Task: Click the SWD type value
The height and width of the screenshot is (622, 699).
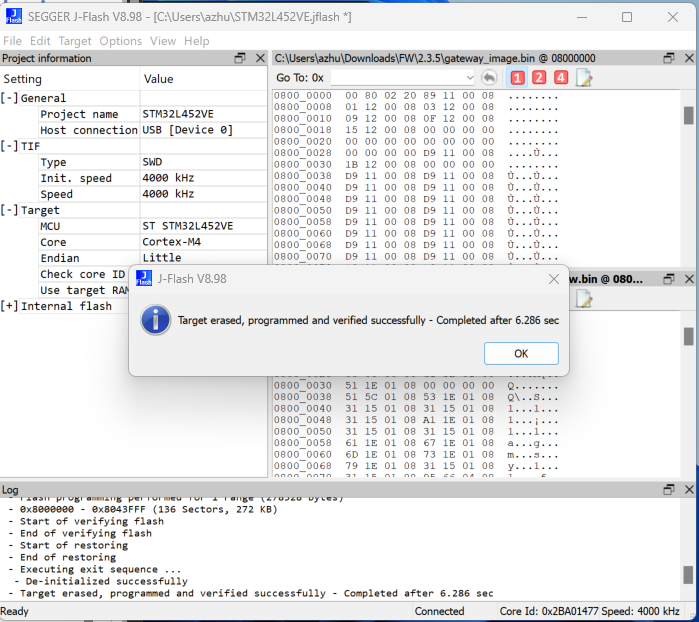Action: coord(203,162)
